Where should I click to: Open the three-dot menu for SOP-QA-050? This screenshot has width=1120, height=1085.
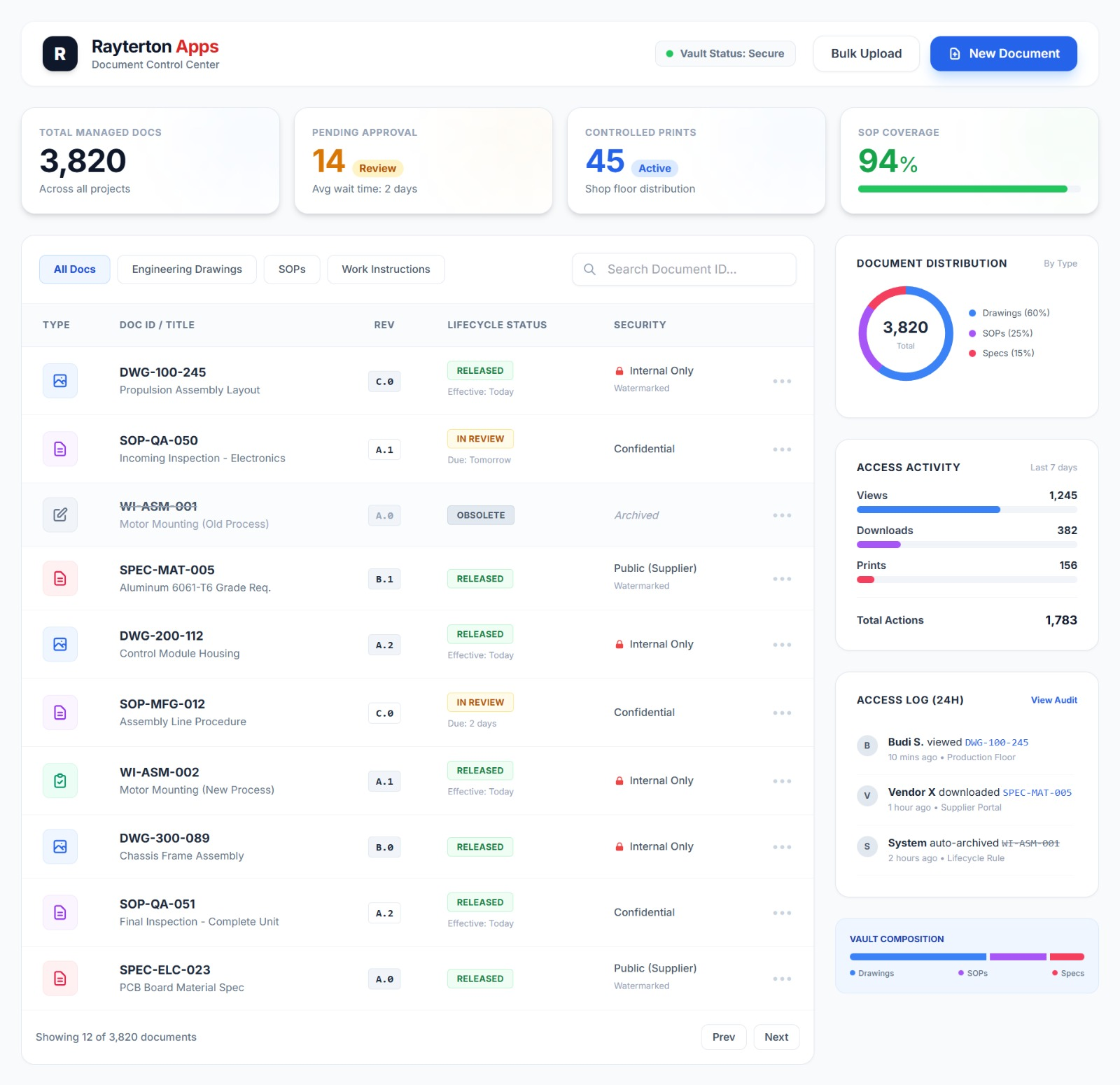pyautogui.click(x=782, y=449)
